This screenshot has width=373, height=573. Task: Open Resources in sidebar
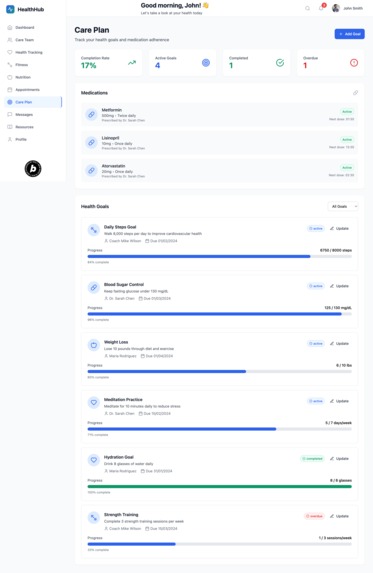(x=33, y=127)
